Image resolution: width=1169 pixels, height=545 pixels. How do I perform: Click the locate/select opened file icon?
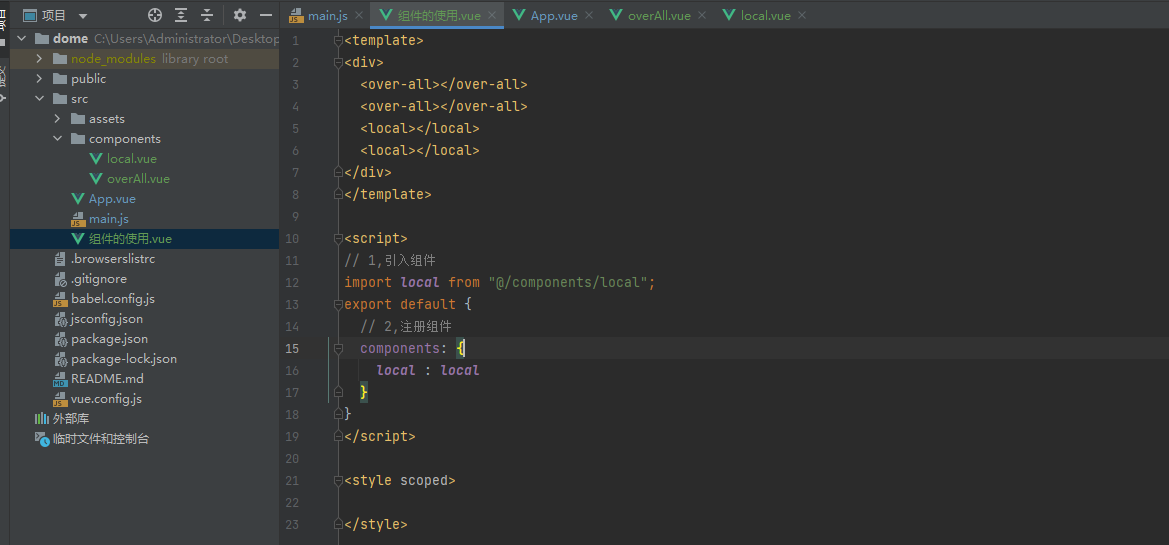(154, 15)
